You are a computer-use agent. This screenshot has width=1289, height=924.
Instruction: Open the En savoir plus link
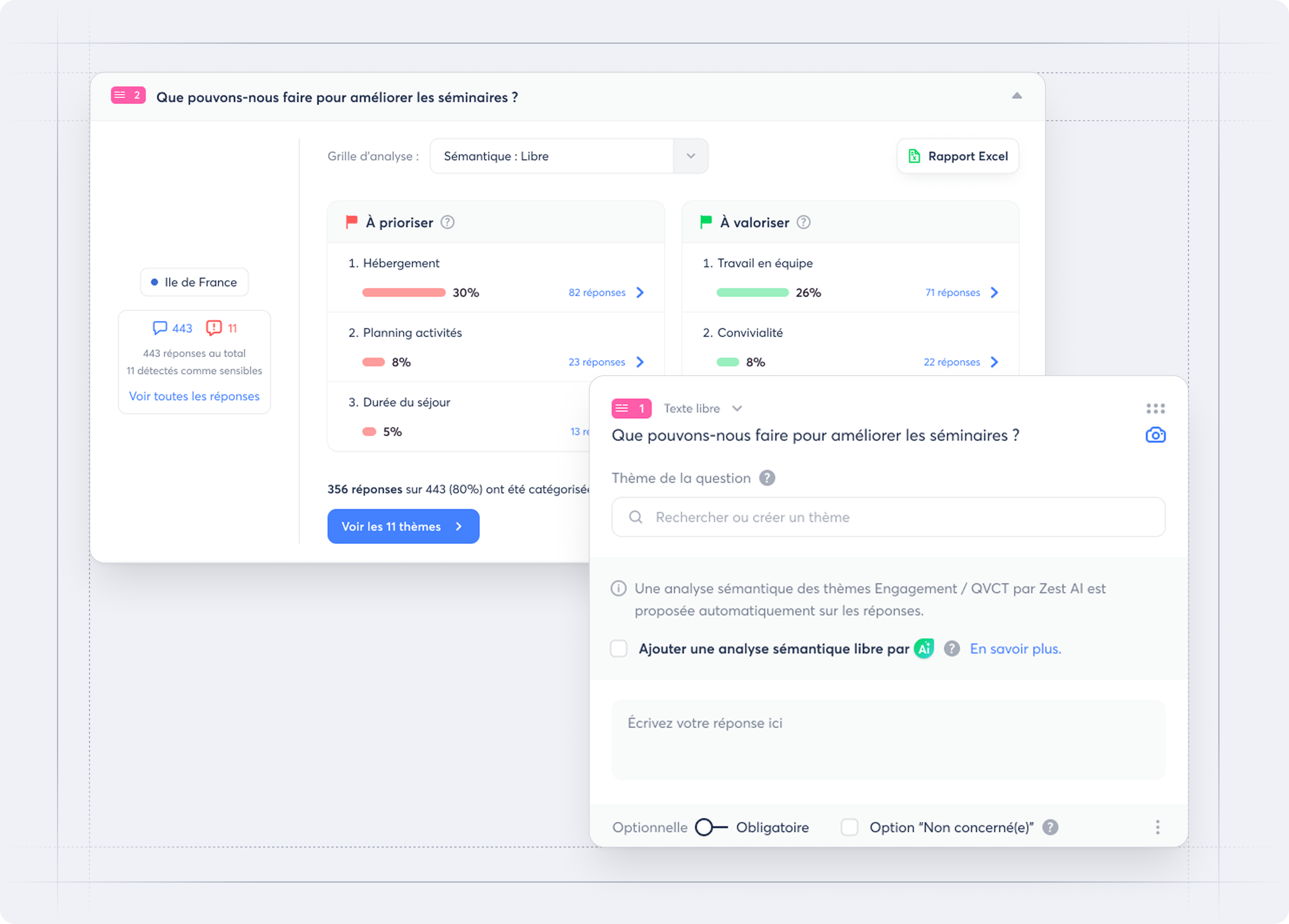1015,649
